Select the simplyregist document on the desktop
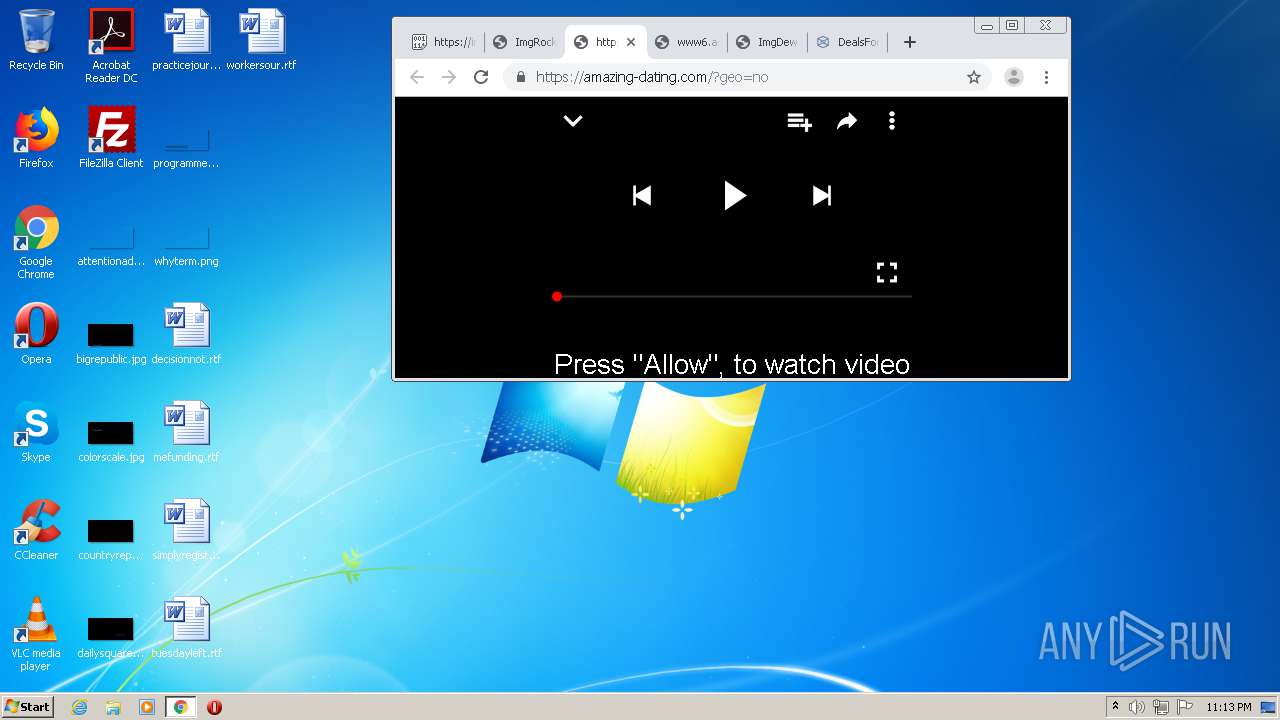Image resolution: width=1280 pixels, height=720 pixels. [186, 530]
